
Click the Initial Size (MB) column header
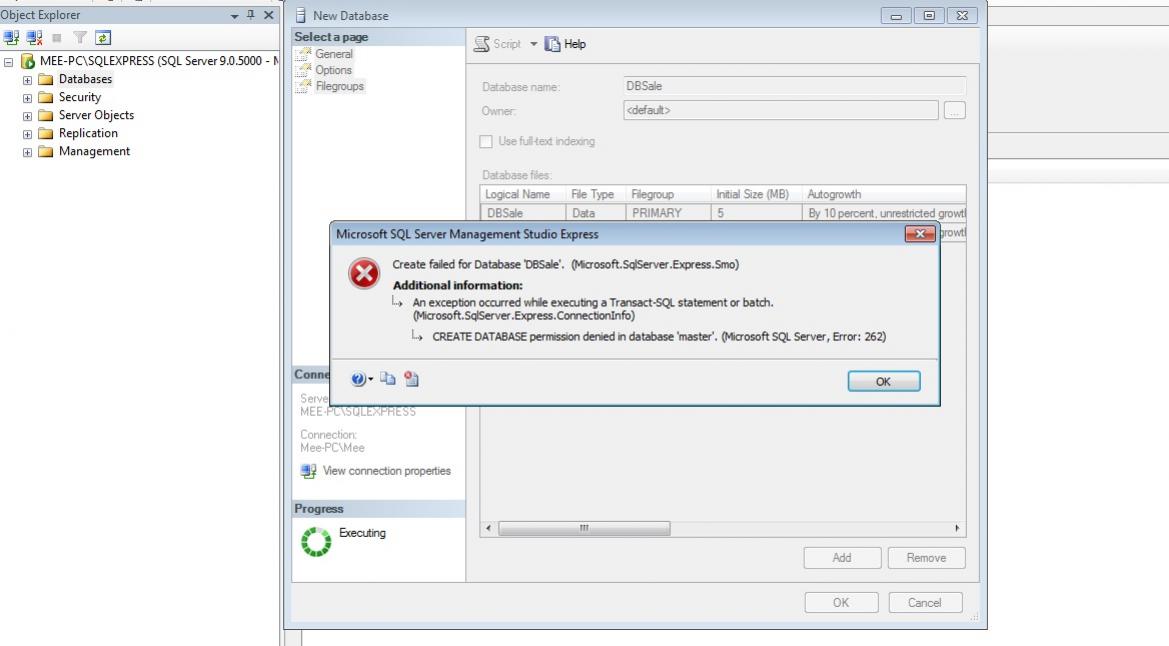click(756, 194)
